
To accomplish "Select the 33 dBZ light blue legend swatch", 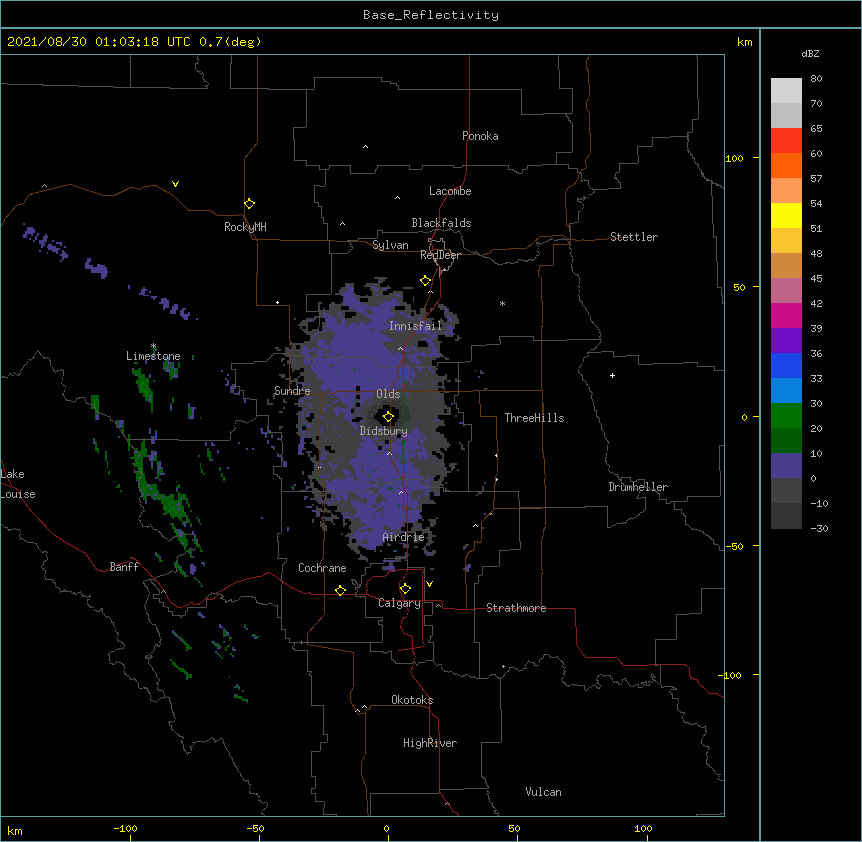I will click(x=786, y=391).
